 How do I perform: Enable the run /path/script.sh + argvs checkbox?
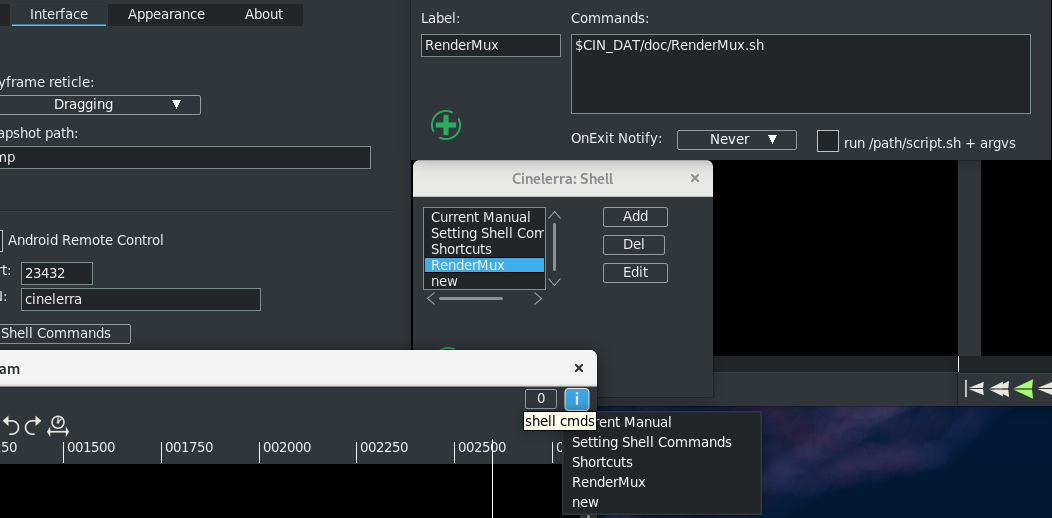point(827,141)
